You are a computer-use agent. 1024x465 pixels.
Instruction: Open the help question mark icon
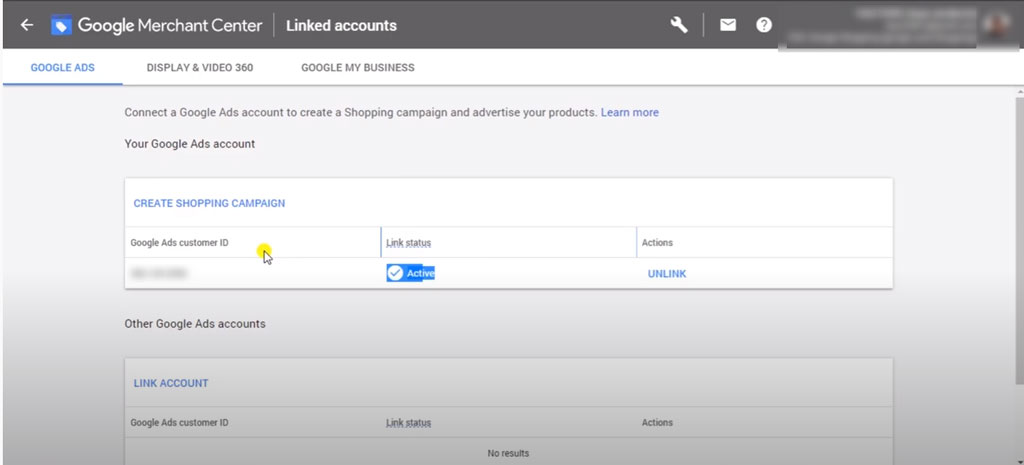[763, 25]
